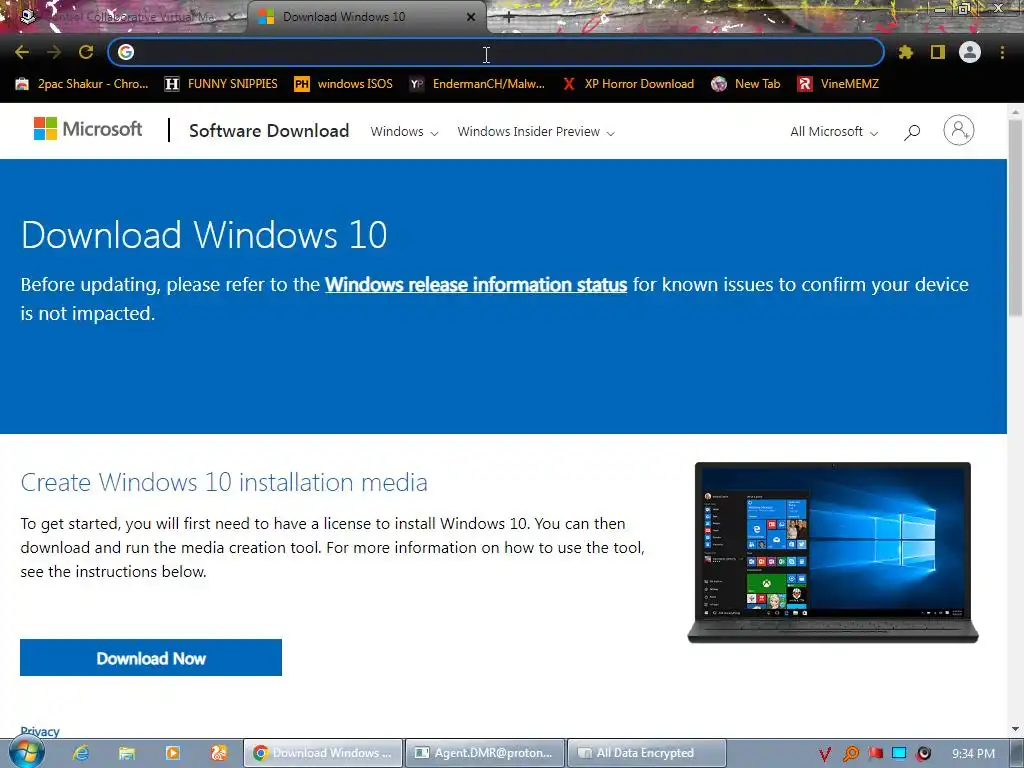Click the 9:34 PM taskbar clock
Viewport: 1024px width, 768px height.
click(x=973, y=754)
